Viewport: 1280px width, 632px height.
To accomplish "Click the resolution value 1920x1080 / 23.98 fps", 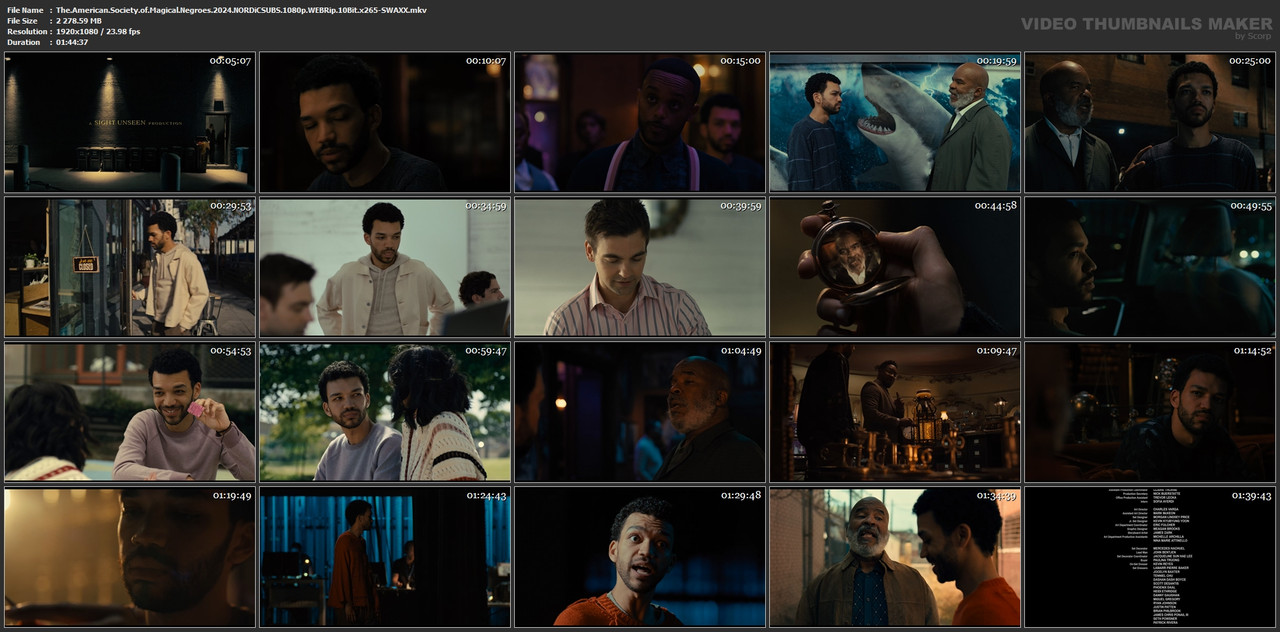I will [98, 32].
